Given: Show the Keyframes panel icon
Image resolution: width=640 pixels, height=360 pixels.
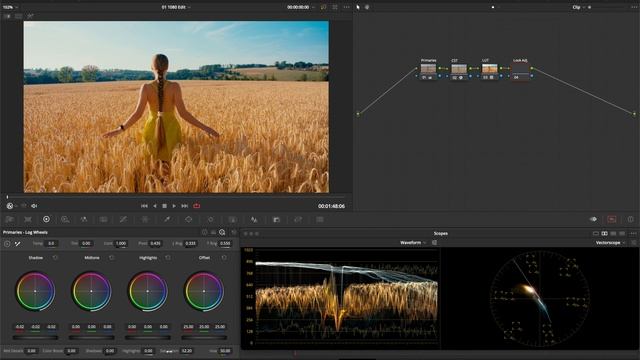Looking at the screenshot, I should tap(593, 220).
